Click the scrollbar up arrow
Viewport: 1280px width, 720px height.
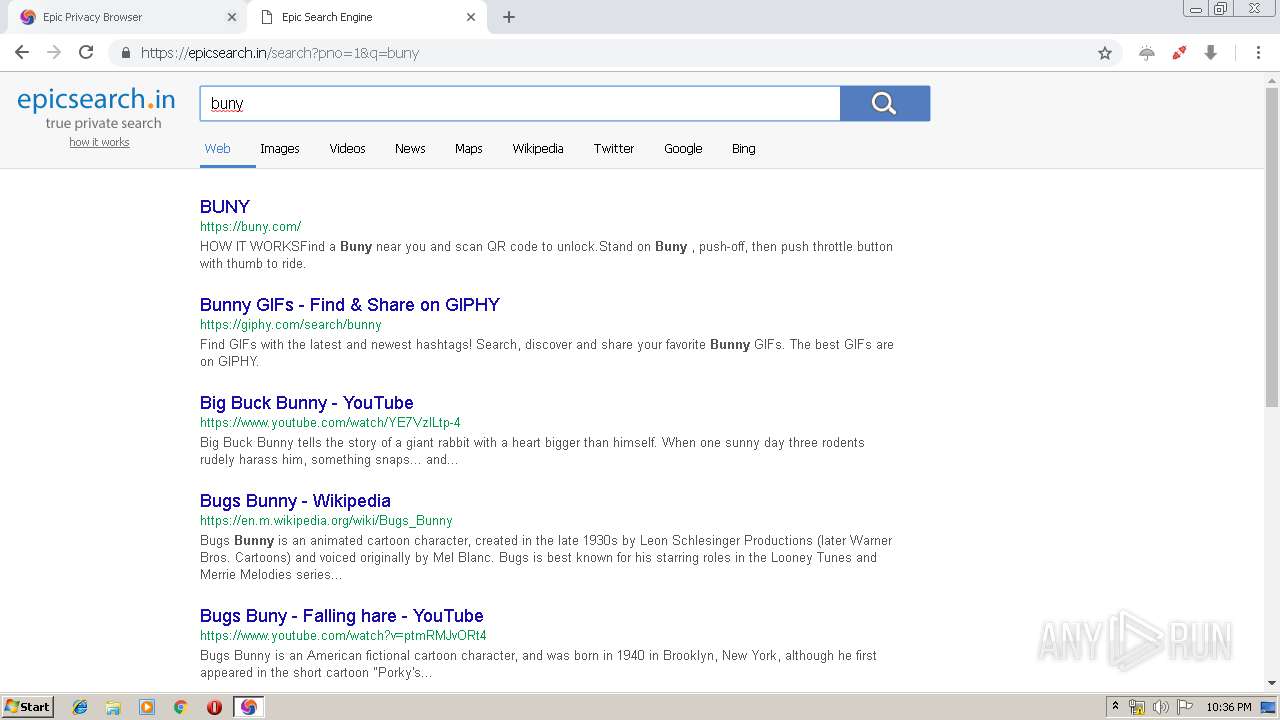(1272, 80)
